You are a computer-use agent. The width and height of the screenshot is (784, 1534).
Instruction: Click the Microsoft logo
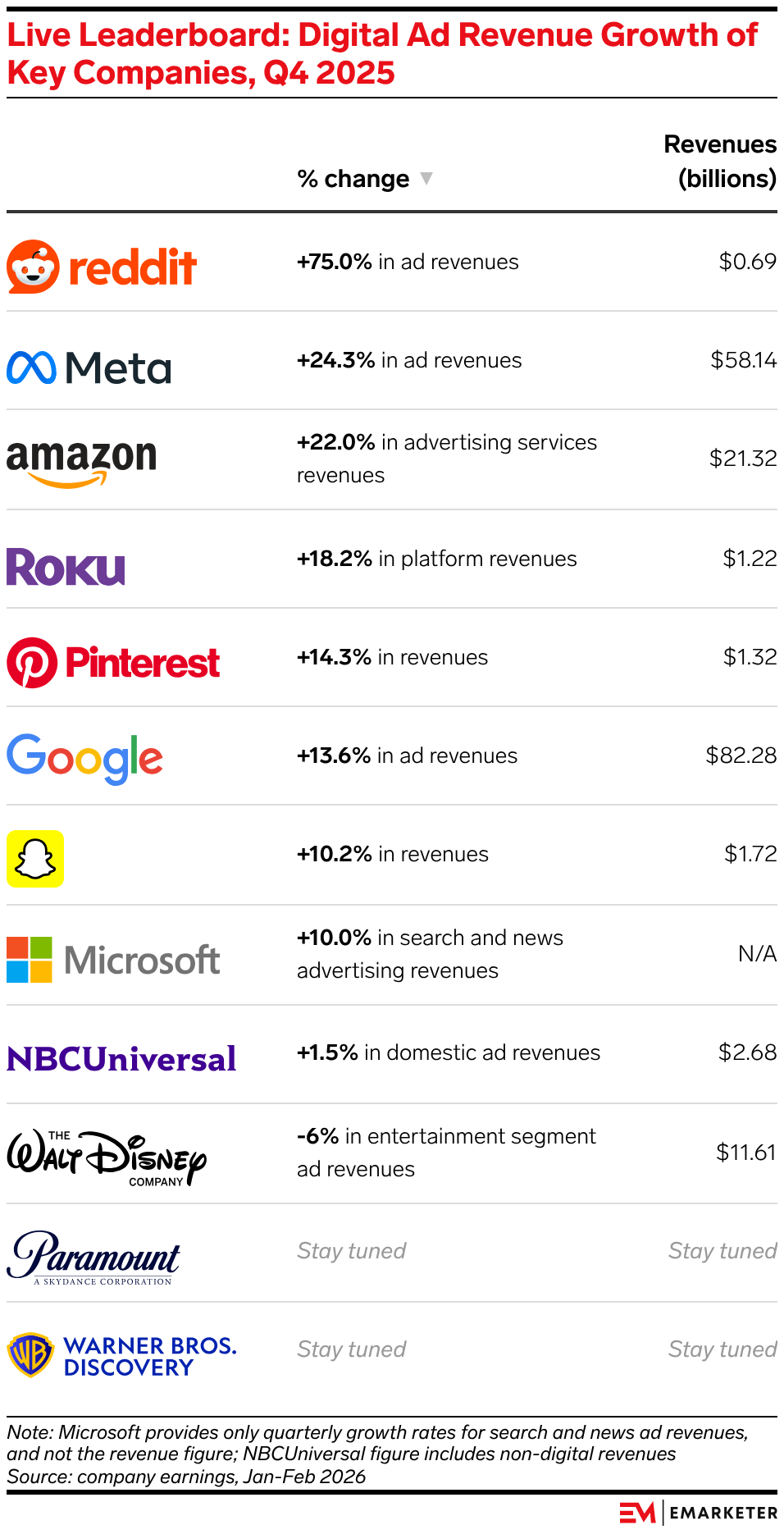[x=113, y=960]
